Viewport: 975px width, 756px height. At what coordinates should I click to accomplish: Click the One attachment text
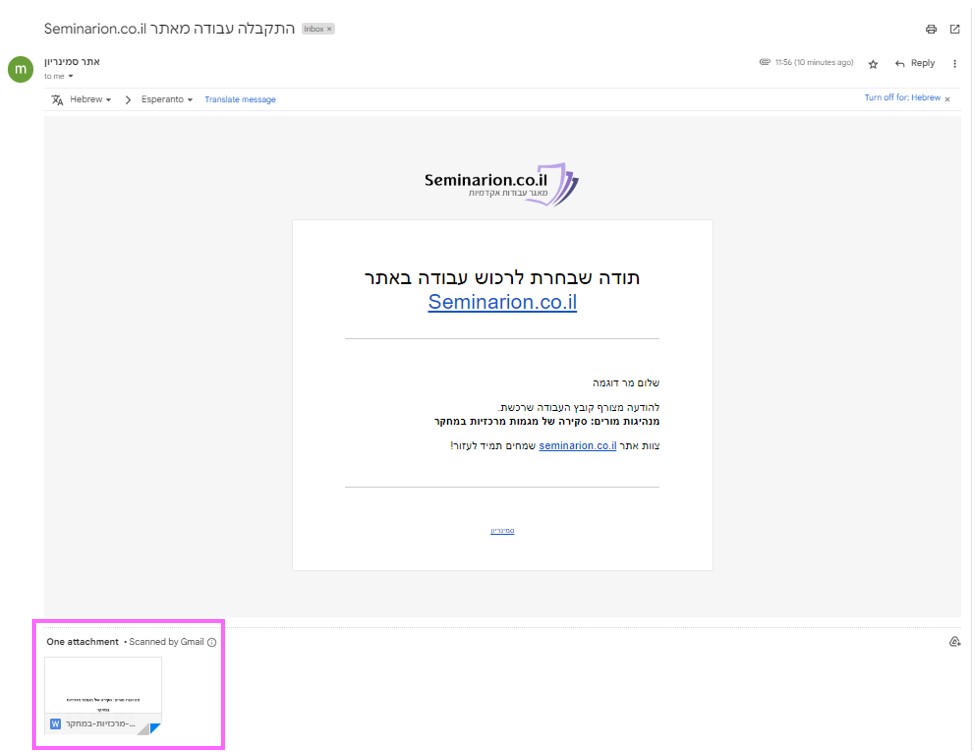(x=82, y=642)
